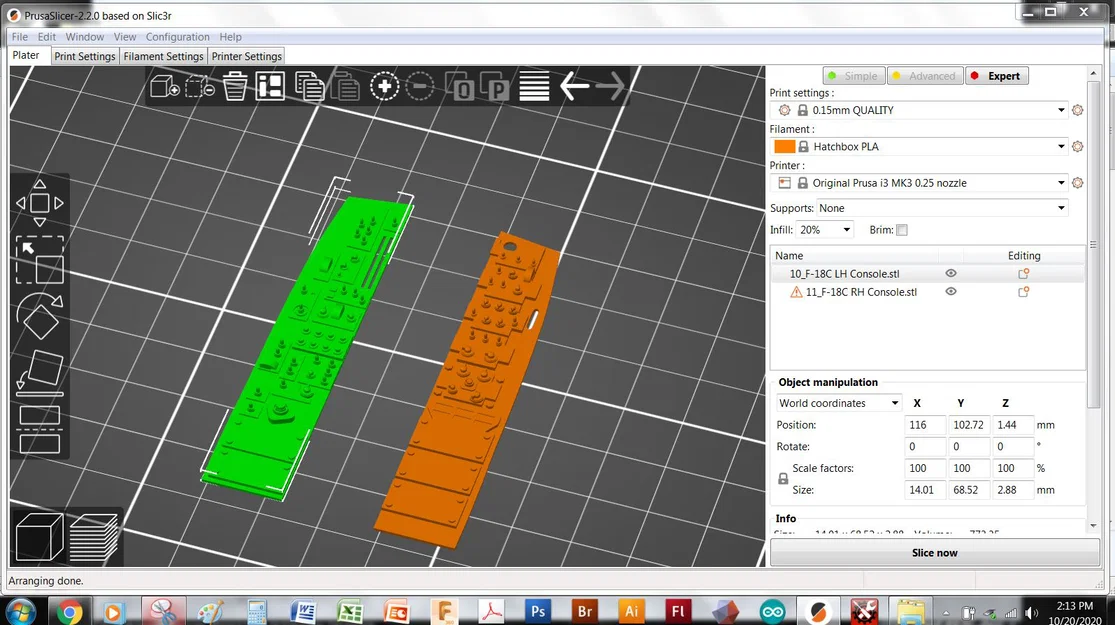Enable the Brim checkbox
Screen dimensions: 1115x625
[902, 230]
